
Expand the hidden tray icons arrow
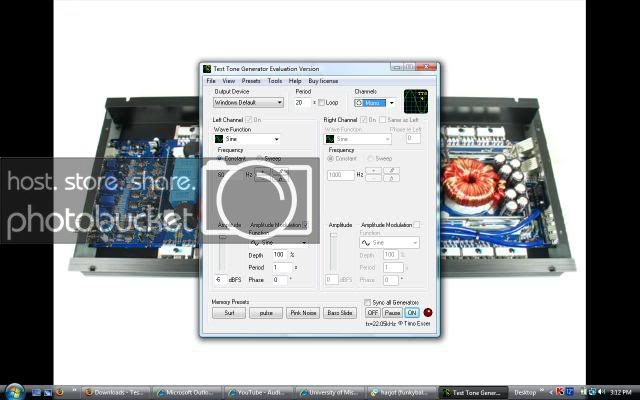click(x=551, y=393)
